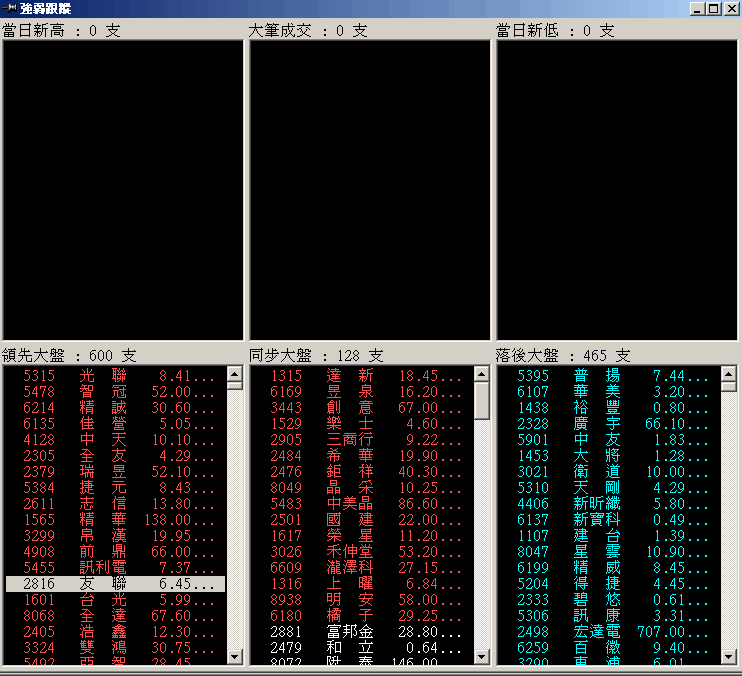Select stock 1565 priced 138.00
The image size is (742, 676).
(115, 520)
